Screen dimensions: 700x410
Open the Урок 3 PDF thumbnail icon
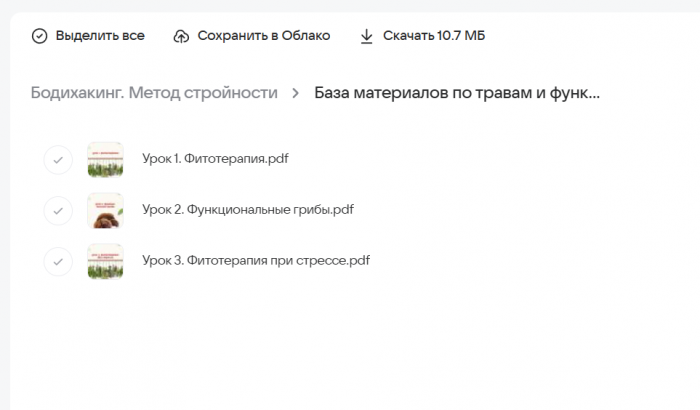point(106,261)
